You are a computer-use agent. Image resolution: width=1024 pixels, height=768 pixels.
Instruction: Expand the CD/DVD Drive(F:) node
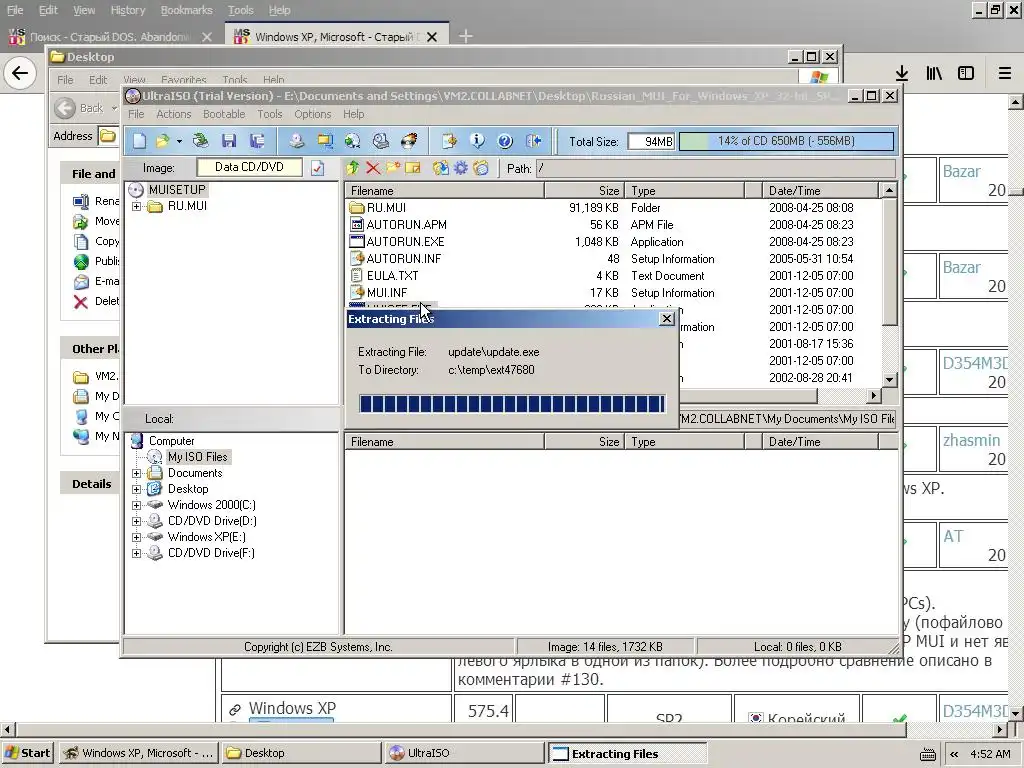point(136,553)
